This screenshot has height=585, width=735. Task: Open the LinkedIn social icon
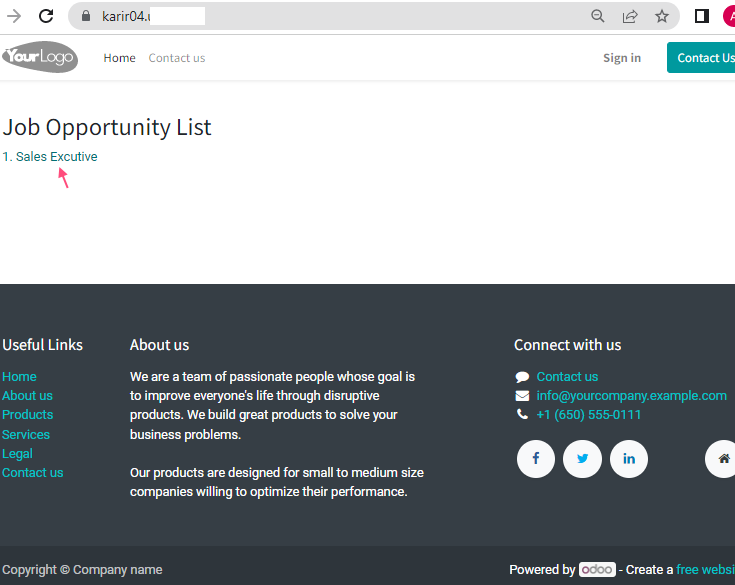(x=629, y=458)
